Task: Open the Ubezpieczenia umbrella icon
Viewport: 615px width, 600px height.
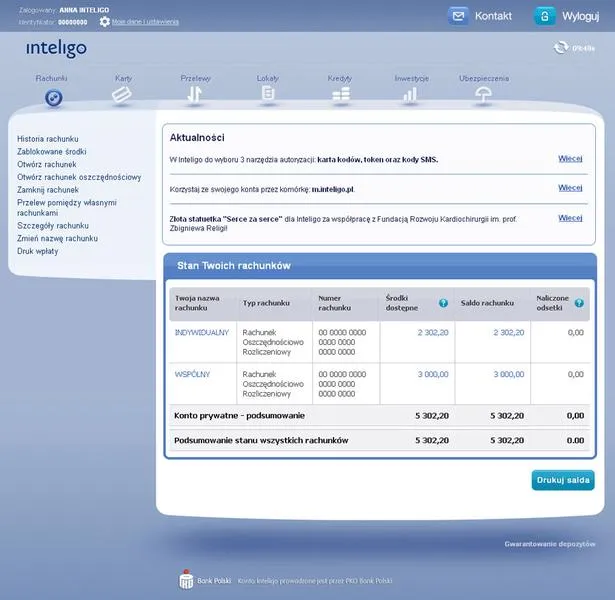Action: (483, 95)
